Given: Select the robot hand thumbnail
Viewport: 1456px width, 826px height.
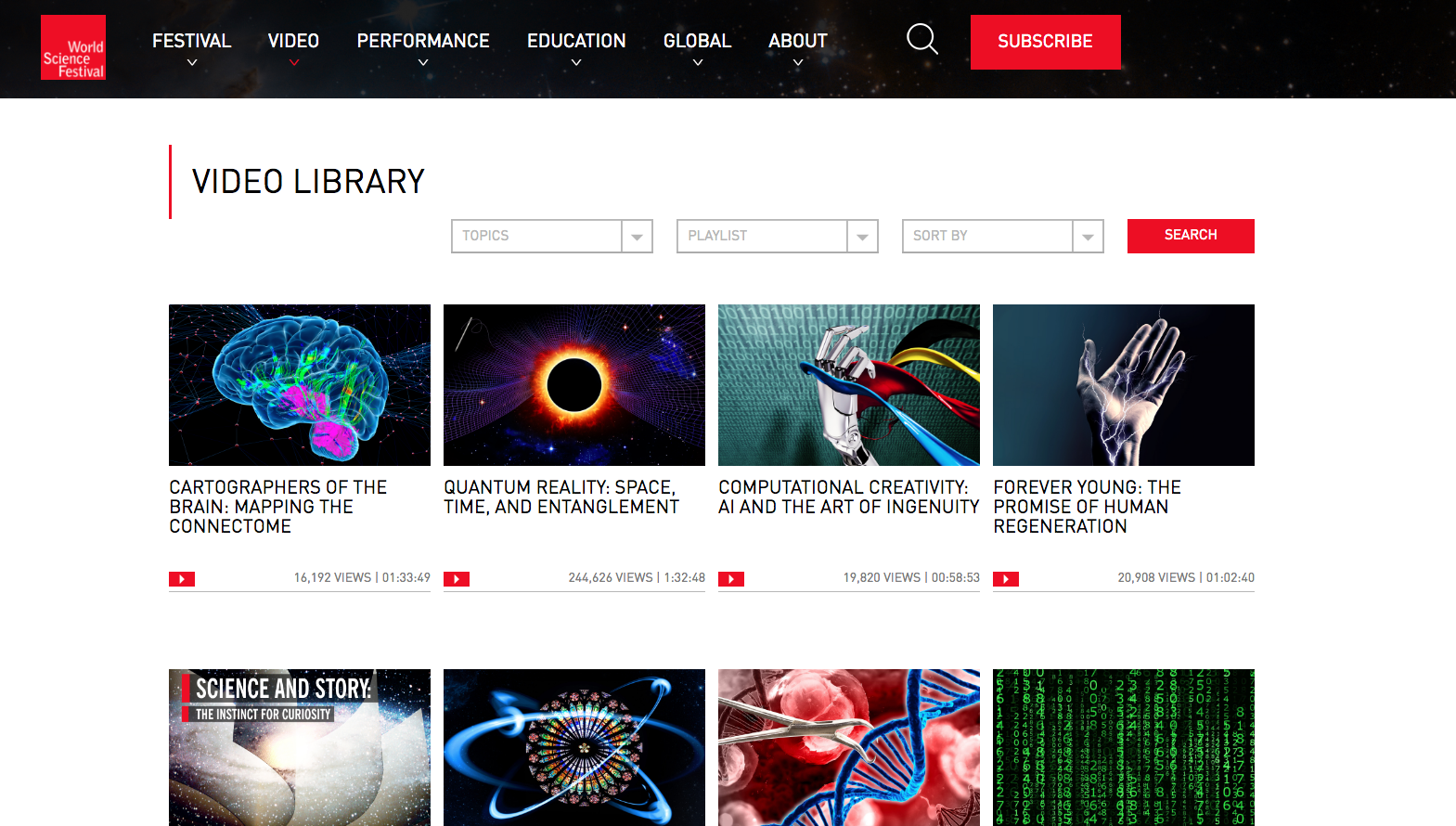Looking at the screenshot, I should coord(849,385).
